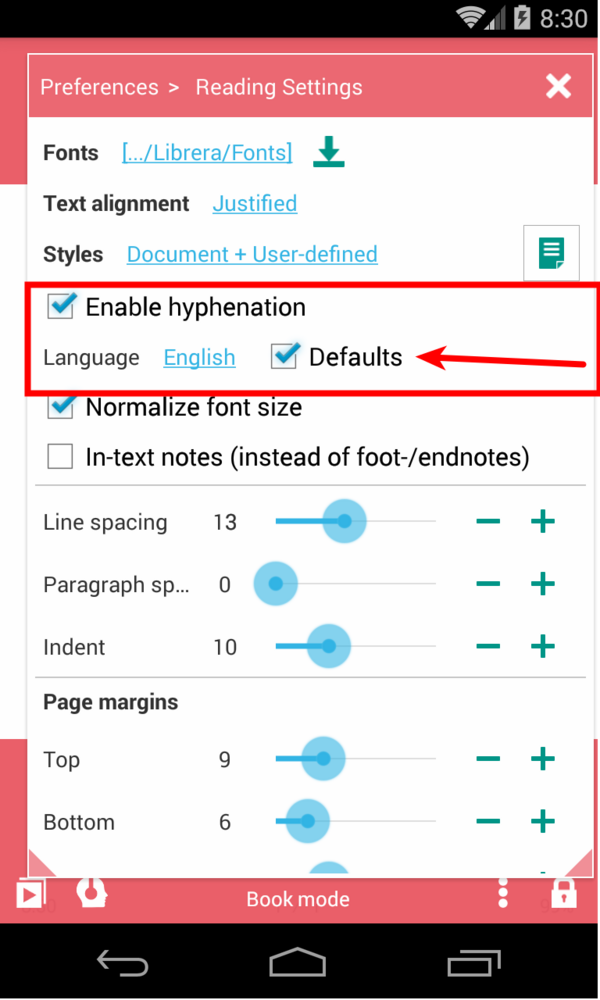Screen dimensions: 600x1000
Task: Open the English language selector
Action: [199, 357]
